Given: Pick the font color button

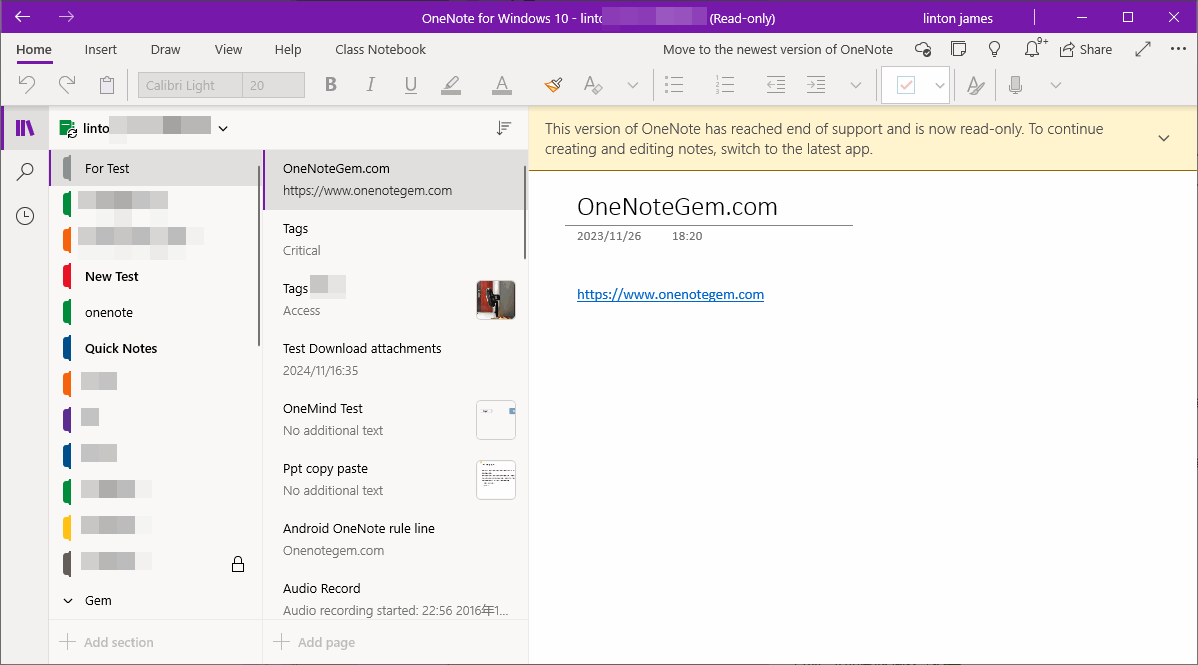Looking at the screenshot, I should pyautogui.click(x=501, y=85).
